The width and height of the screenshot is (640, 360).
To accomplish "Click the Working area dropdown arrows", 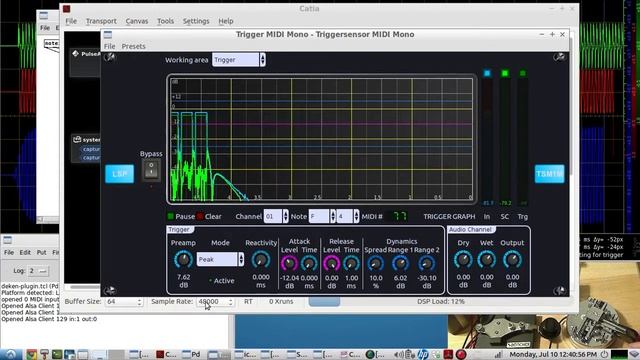I will tap(262, 60).
